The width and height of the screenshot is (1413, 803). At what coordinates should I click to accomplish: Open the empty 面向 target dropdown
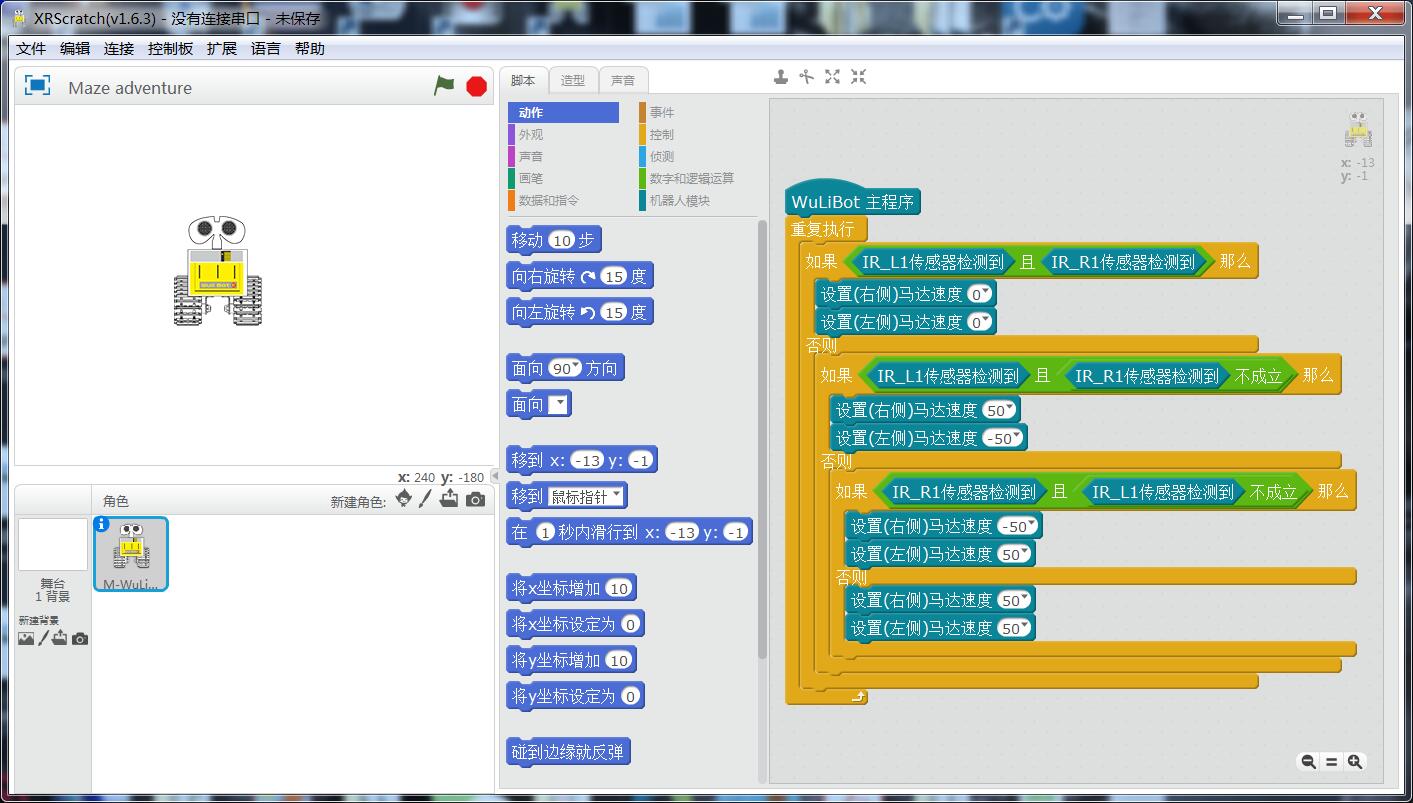click(x=559, y=404)
